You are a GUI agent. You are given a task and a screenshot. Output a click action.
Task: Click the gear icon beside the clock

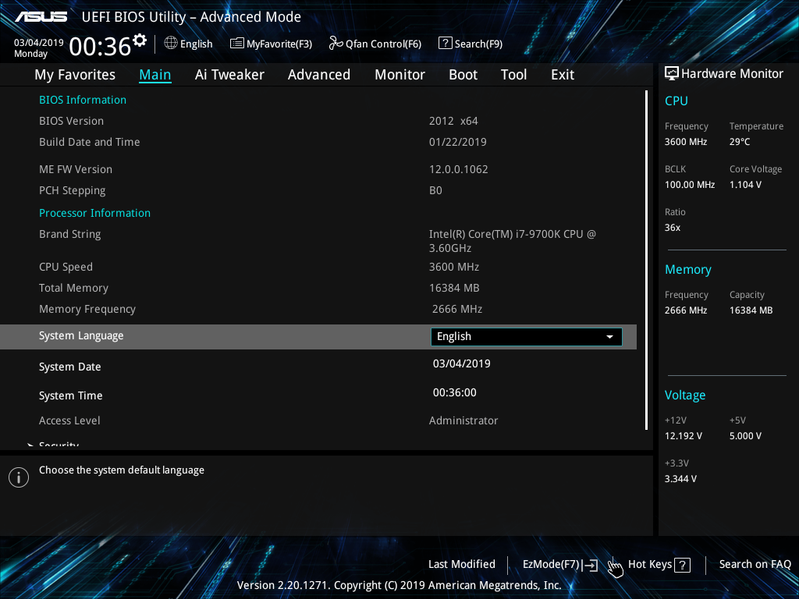[140, 40]
